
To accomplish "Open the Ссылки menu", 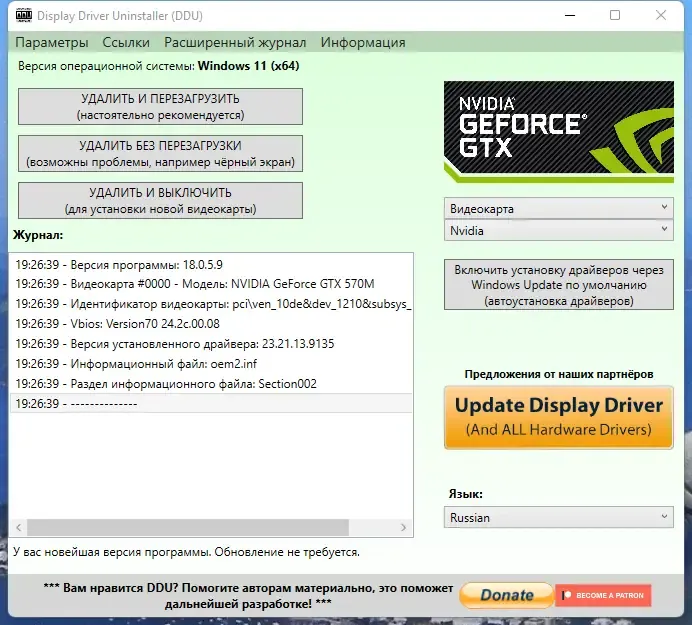I will pos(126,42).
